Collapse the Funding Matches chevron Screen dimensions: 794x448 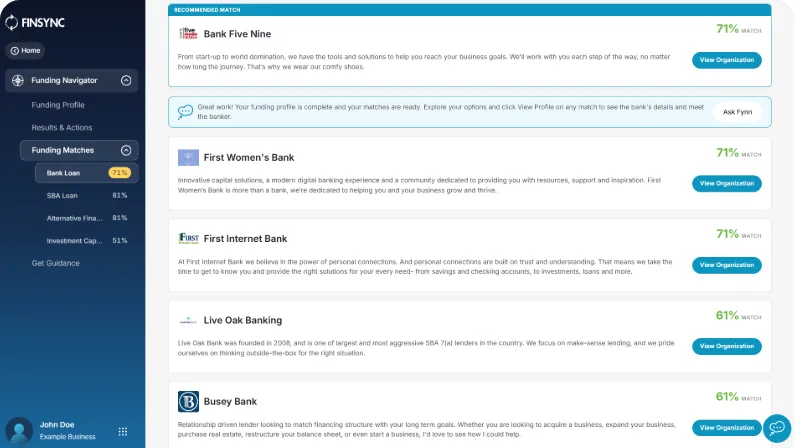coord(126,150)
